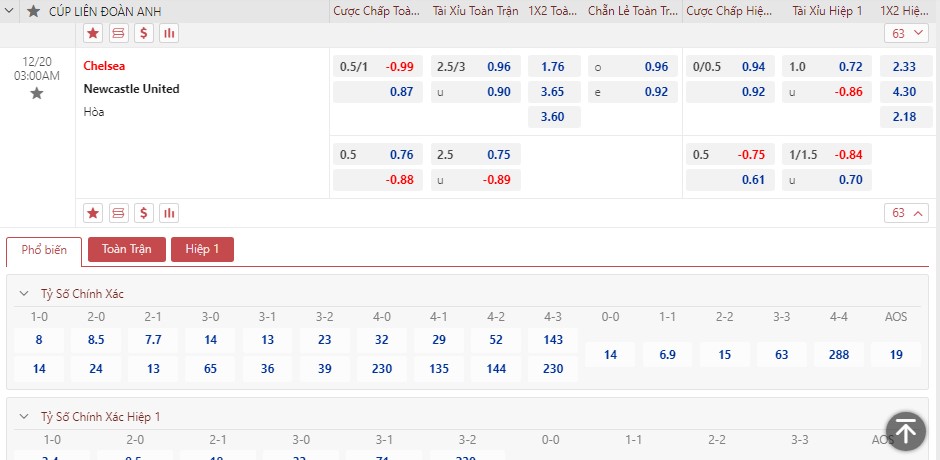The height and width of the screenshot is (460, 940).
Task: Collapse the Cúp Liên Đoàn Anh league chevron
Action: pos(9,11)
